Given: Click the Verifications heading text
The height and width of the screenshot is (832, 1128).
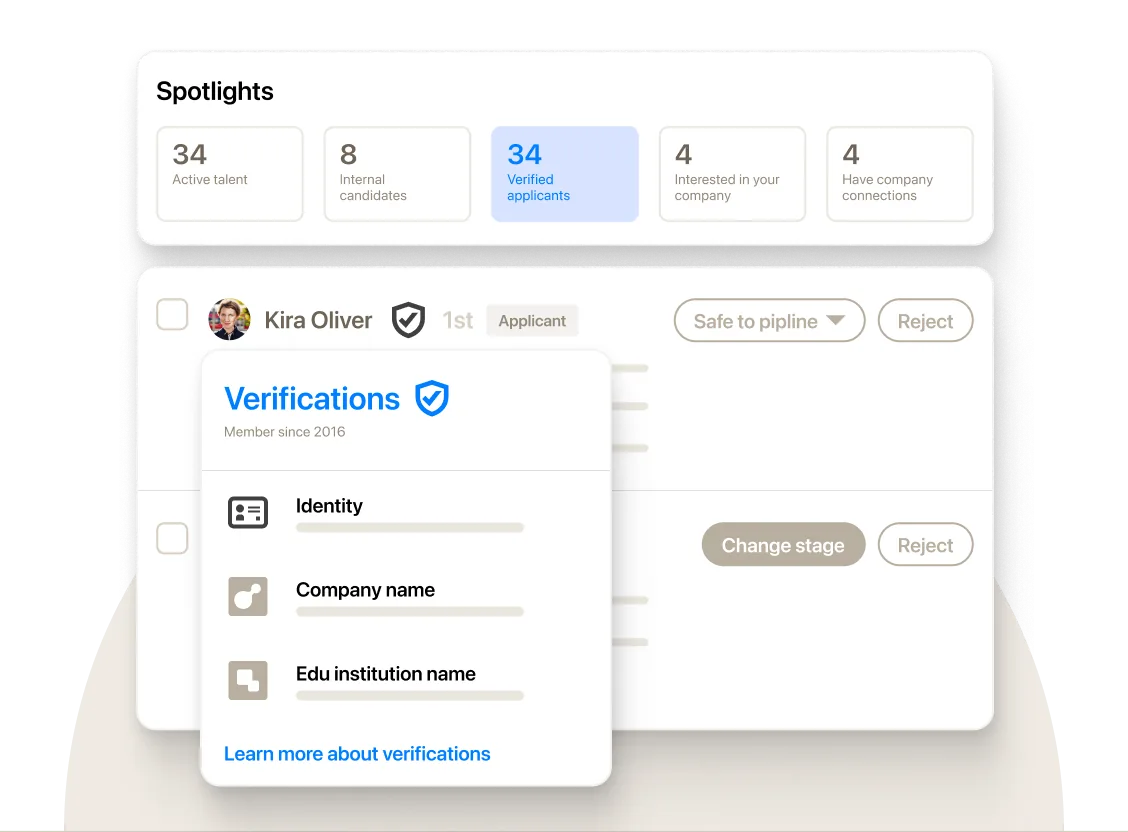Looking at the screenshot, I should 311,398.
